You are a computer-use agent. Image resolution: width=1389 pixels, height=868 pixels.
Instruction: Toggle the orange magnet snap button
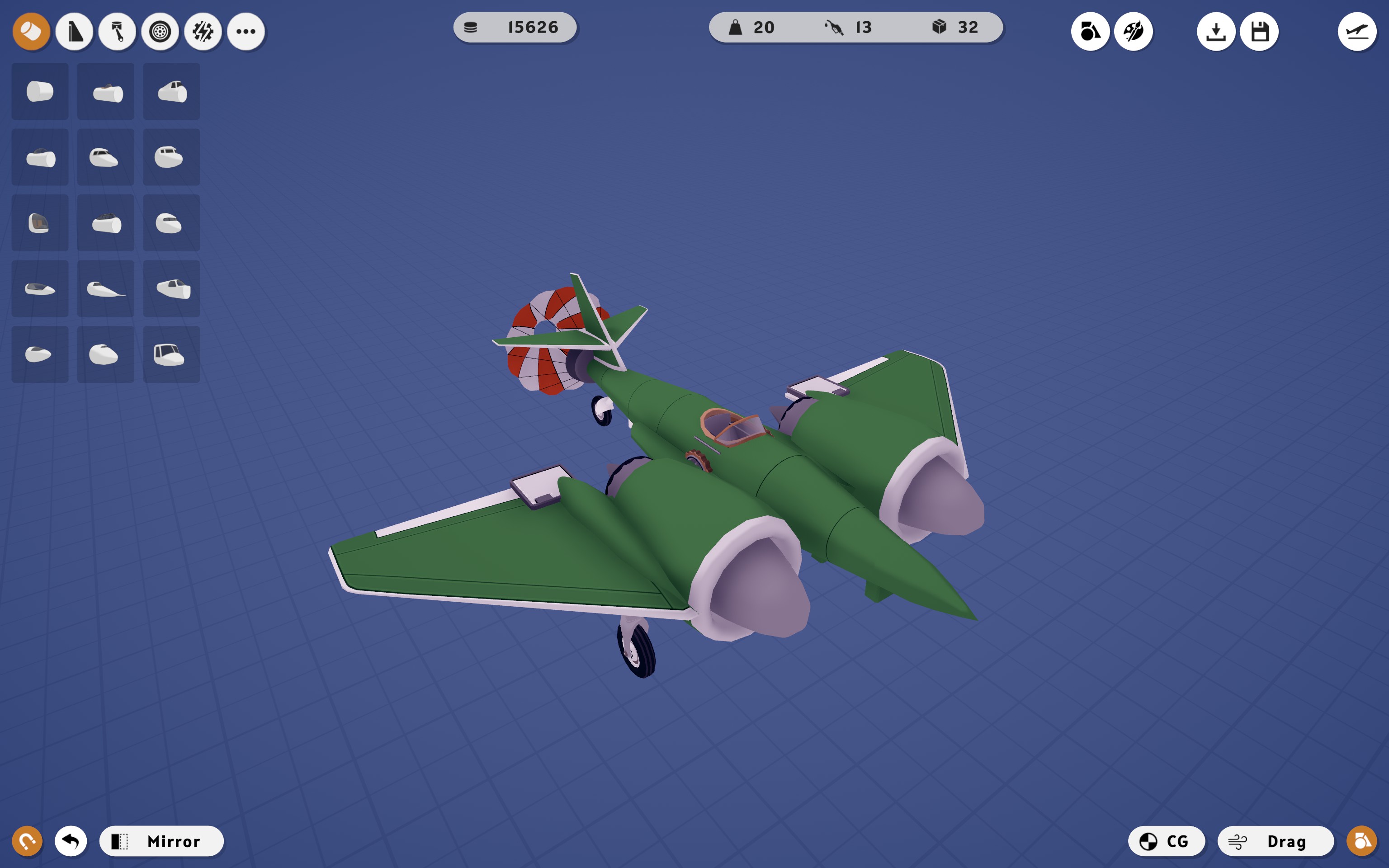coord(27,841)
